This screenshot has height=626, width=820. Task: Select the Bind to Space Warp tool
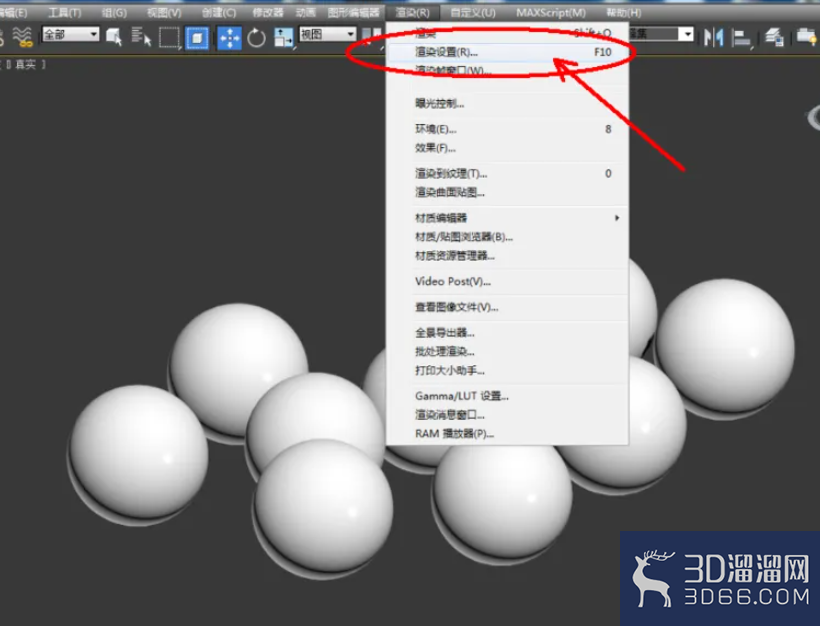tap(22, 37)
